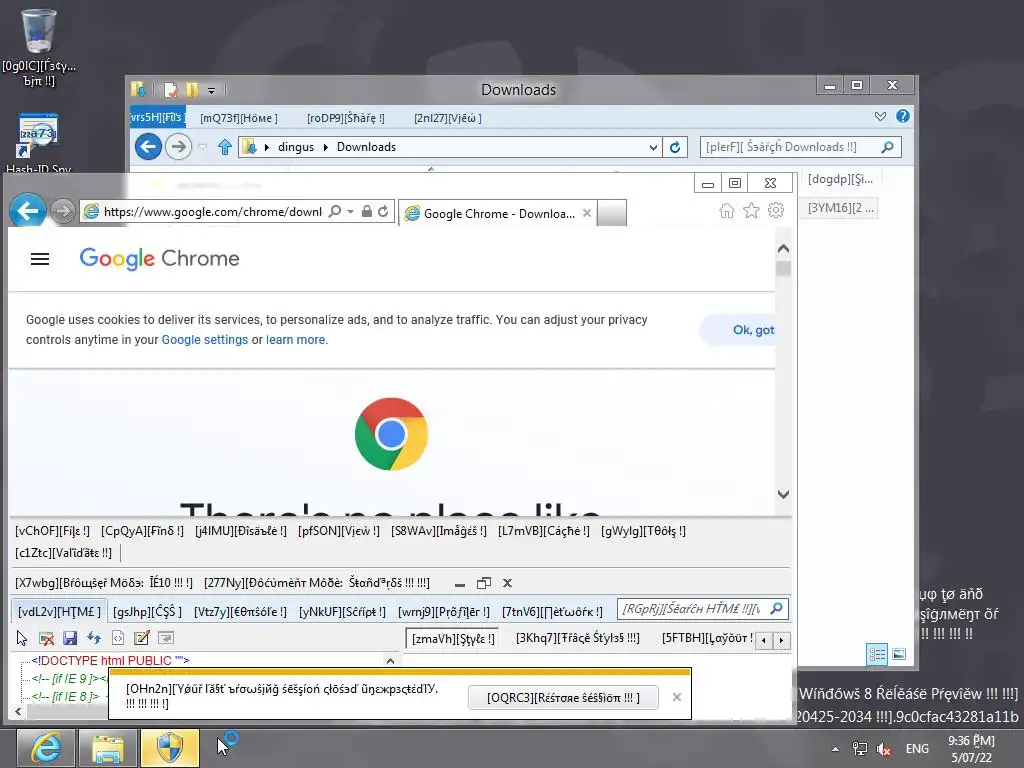The height and width of the screenshot is (768, 1024).
Task: Switch Downloads window to details view icon
Action: 877,654
